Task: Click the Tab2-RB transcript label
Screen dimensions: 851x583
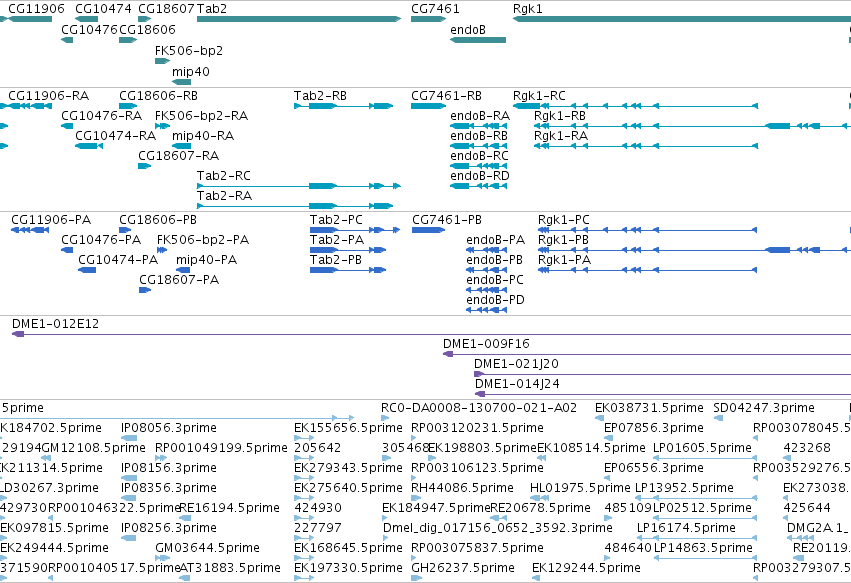Action: (320, 96)
